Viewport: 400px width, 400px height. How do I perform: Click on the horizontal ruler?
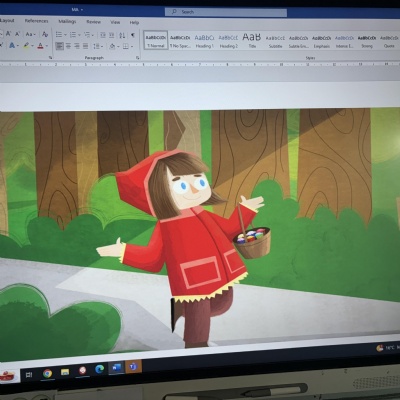pyautogui.click(x=200, y=64)
